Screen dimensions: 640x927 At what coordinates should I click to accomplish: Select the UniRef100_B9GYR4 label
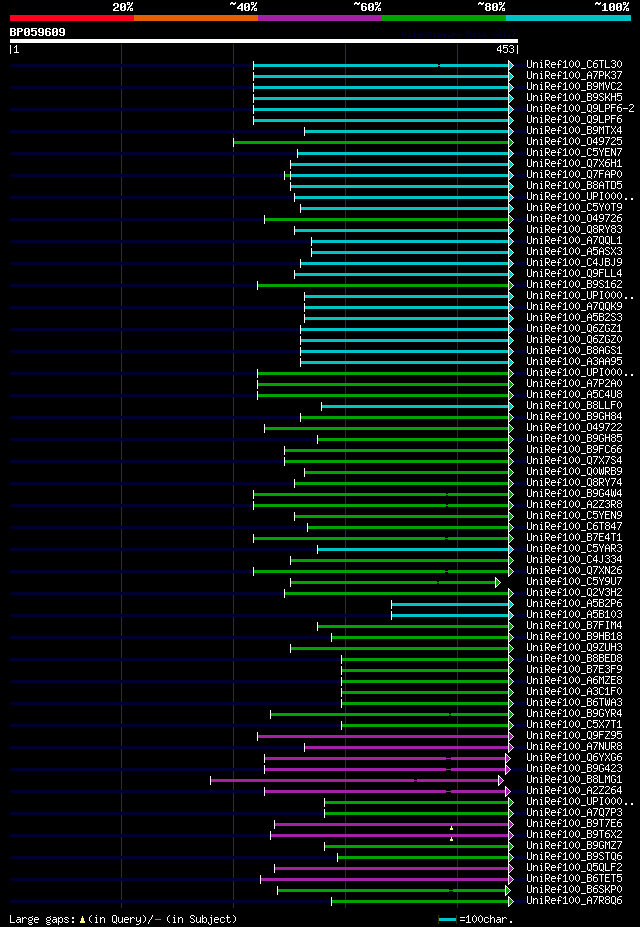(574, 714)
